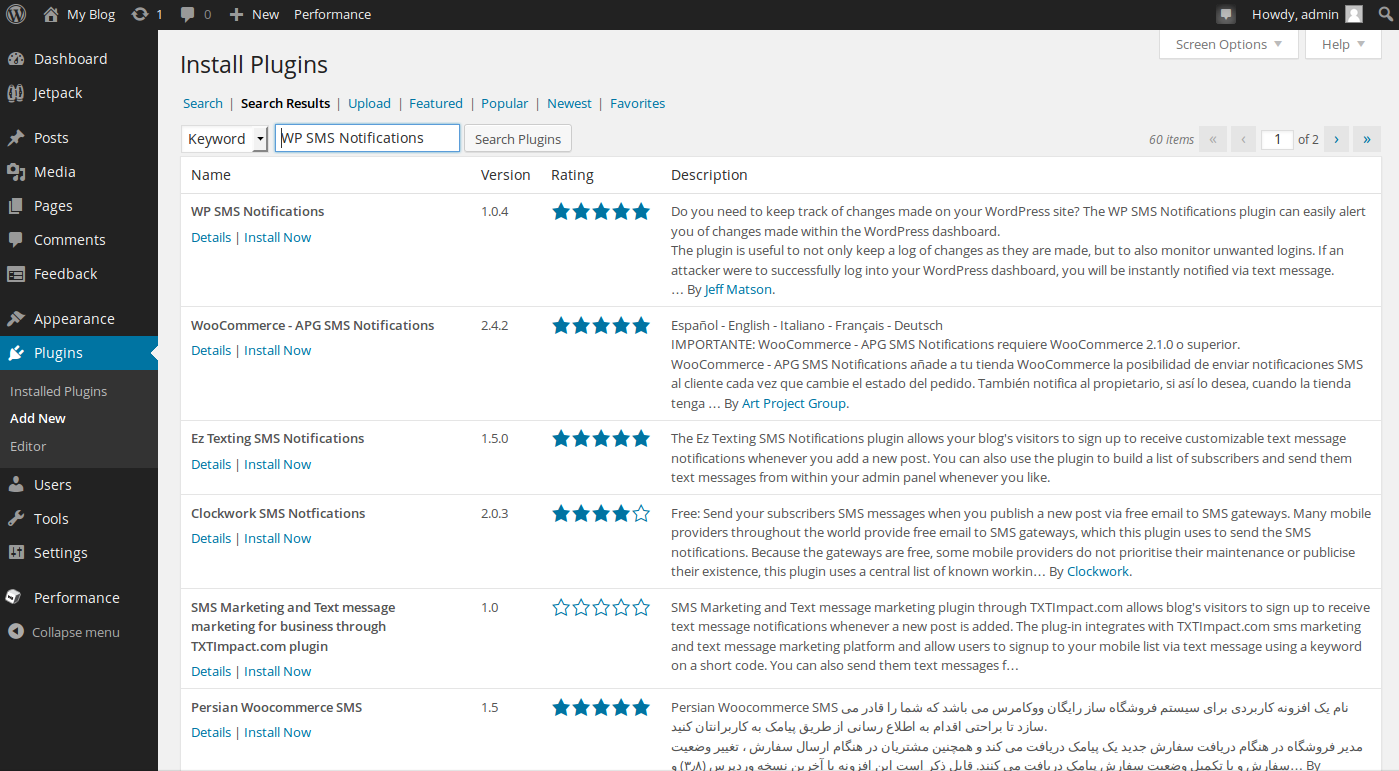Image resolution: width=1399 pixels, height=771 pixels.
Task: Expand the Screen Options panel
Action: pyautogui.click(x=1228, y=45)
